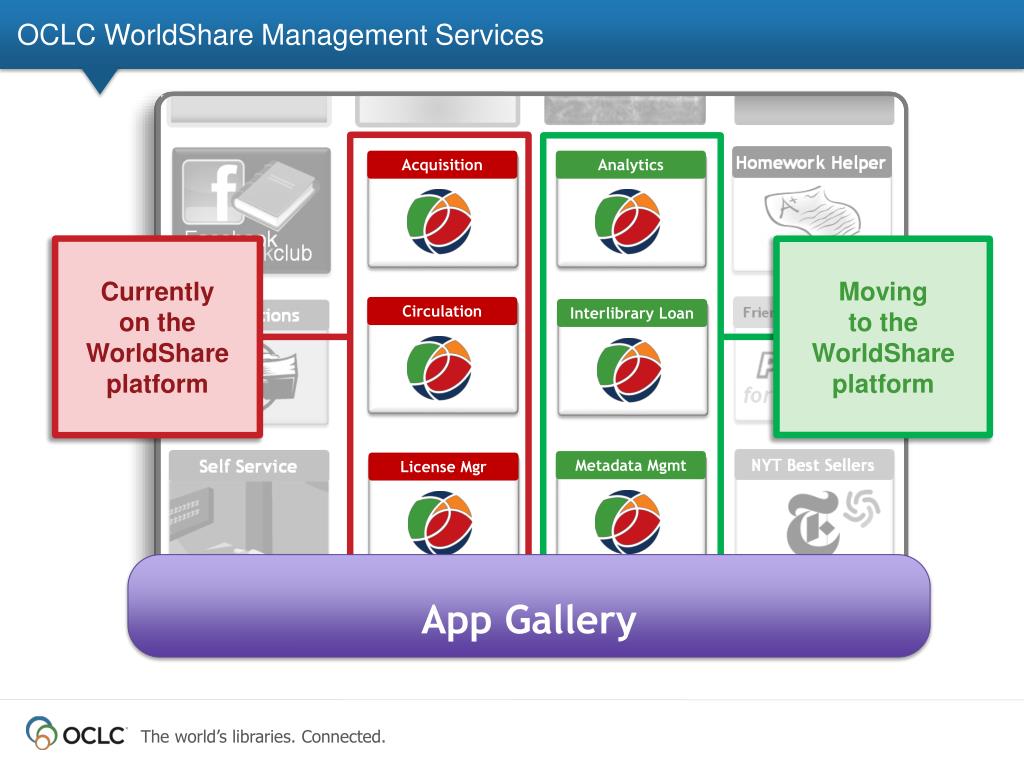Click the Self Service title
The image size is (1024, 768).
tap(248, 466)
